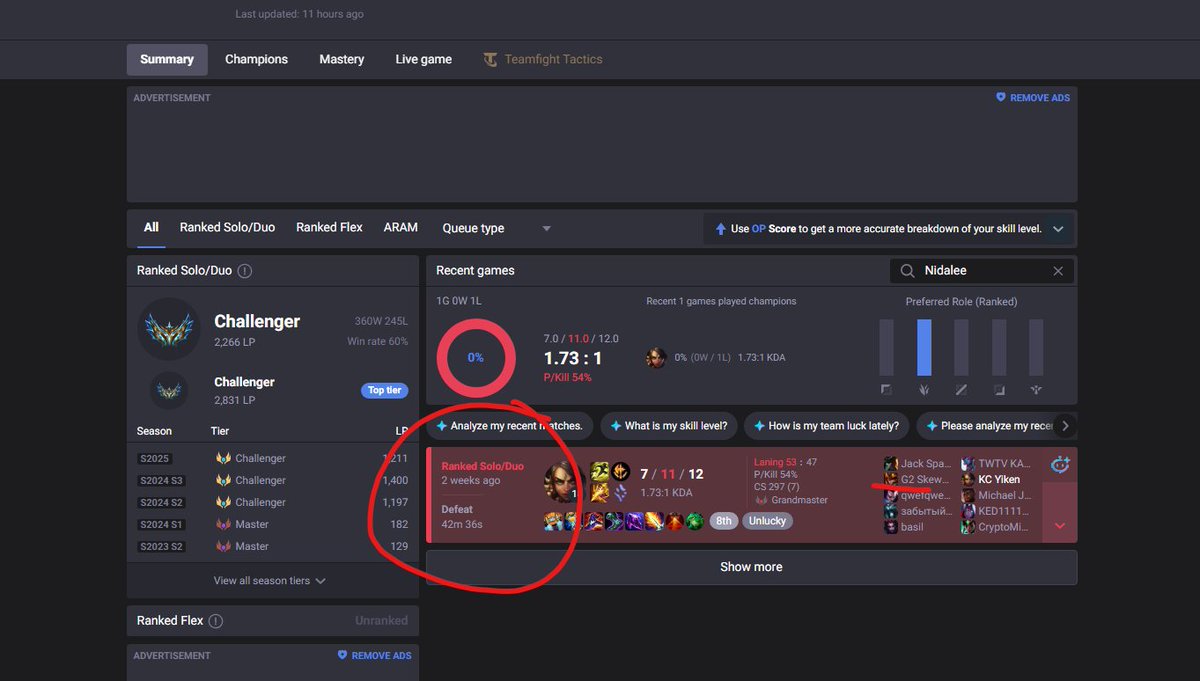The width and height of the screenshot is (1200, 681).
Task: Click the Show more button
Action: (751, 567)
